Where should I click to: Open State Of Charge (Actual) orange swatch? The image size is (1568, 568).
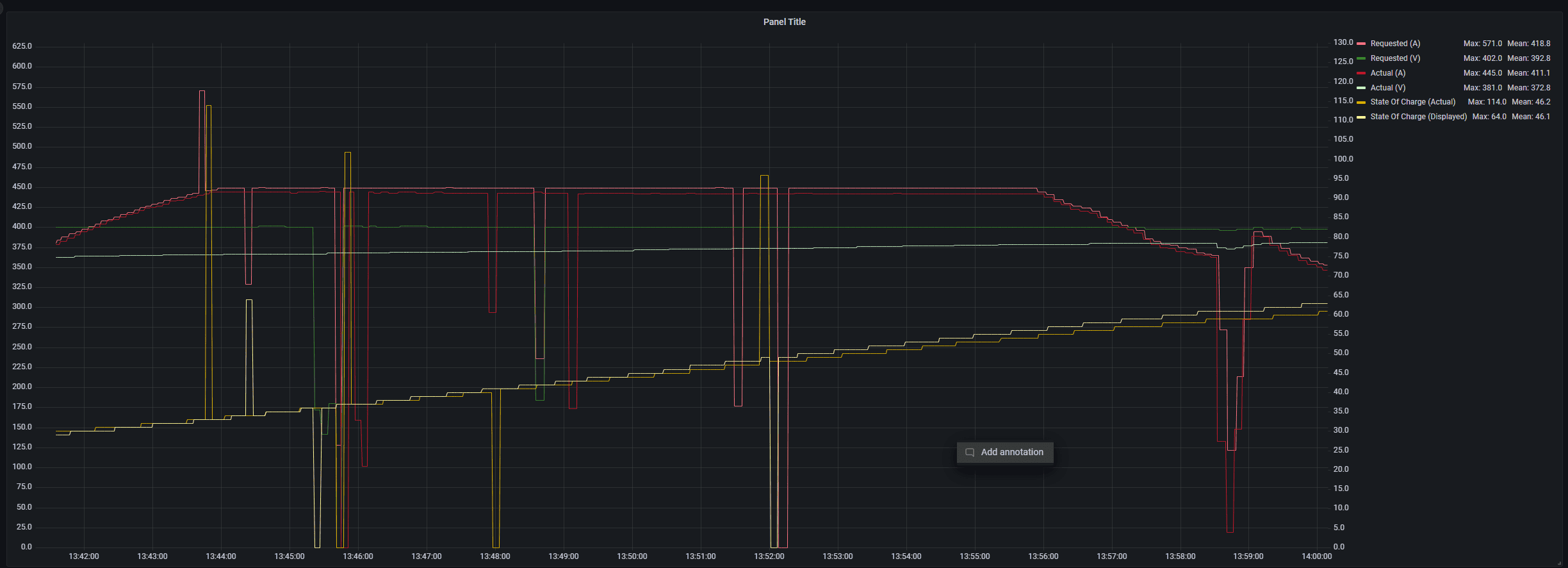click(1361, 103)
